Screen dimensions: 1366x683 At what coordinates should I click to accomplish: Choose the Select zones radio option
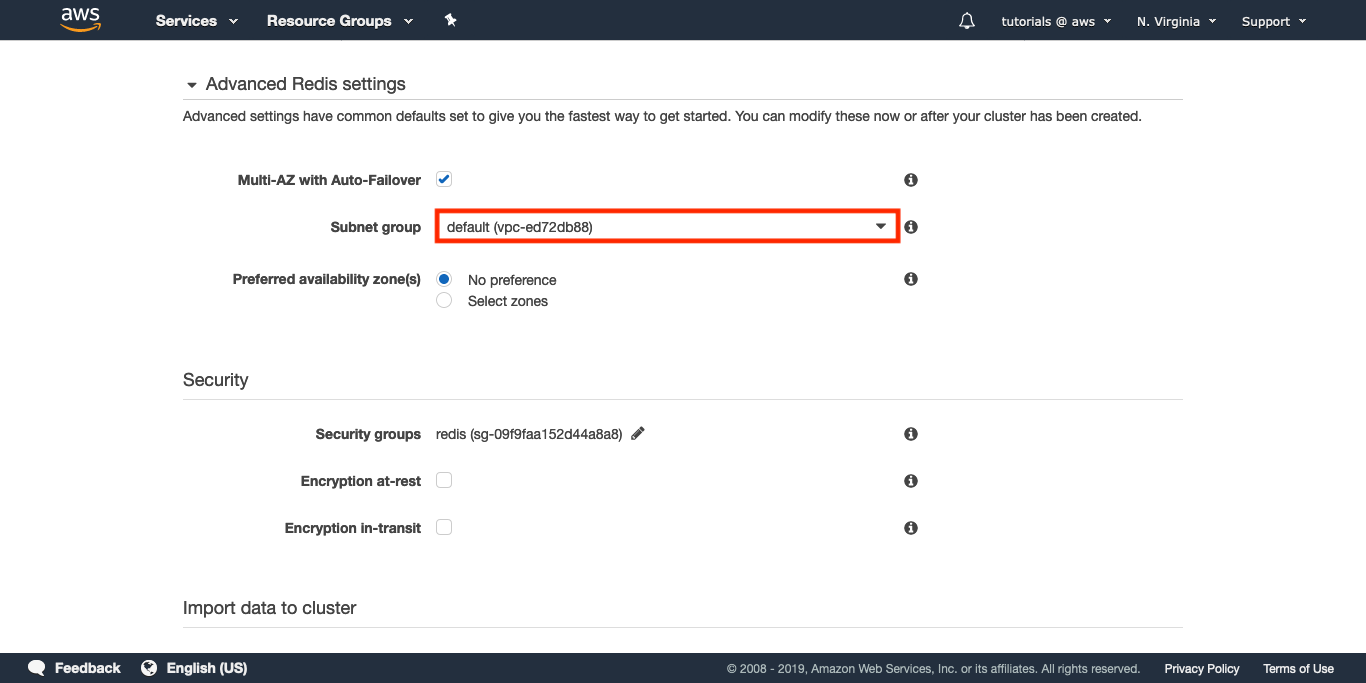(x=444, y=301)
